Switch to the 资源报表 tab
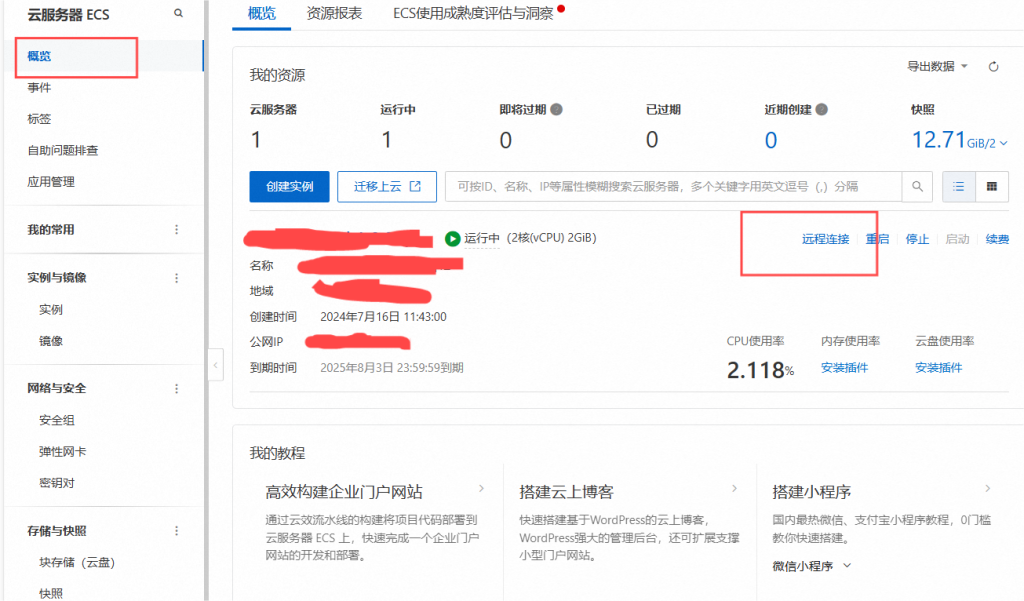Viewport: 1024px width, 601px height. tap(334, 13)
